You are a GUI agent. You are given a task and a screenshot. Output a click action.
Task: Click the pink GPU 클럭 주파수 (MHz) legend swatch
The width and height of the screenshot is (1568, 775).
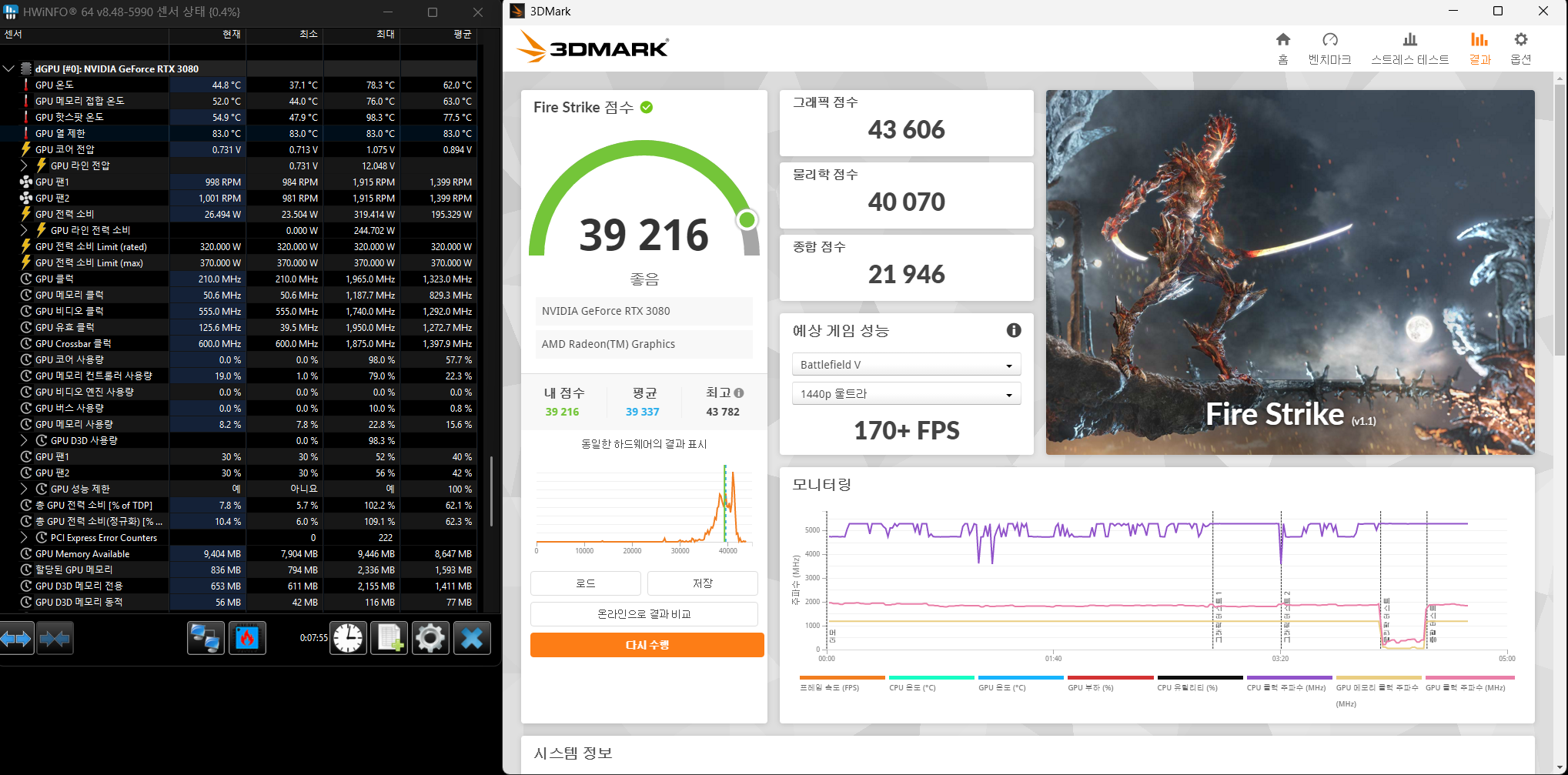point(1469,678)
